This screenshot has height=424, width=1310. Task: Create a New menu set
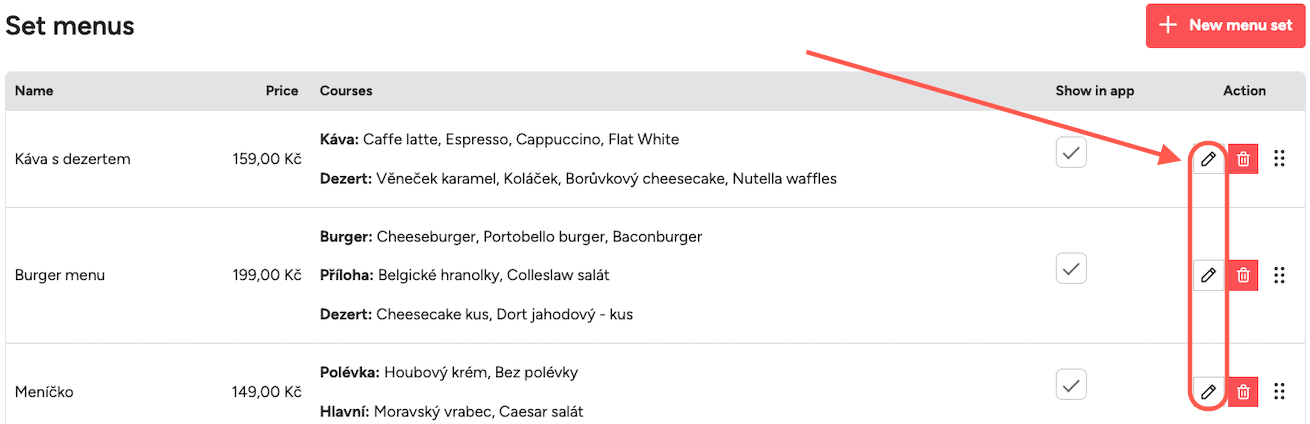click(x=1226, y=25)
